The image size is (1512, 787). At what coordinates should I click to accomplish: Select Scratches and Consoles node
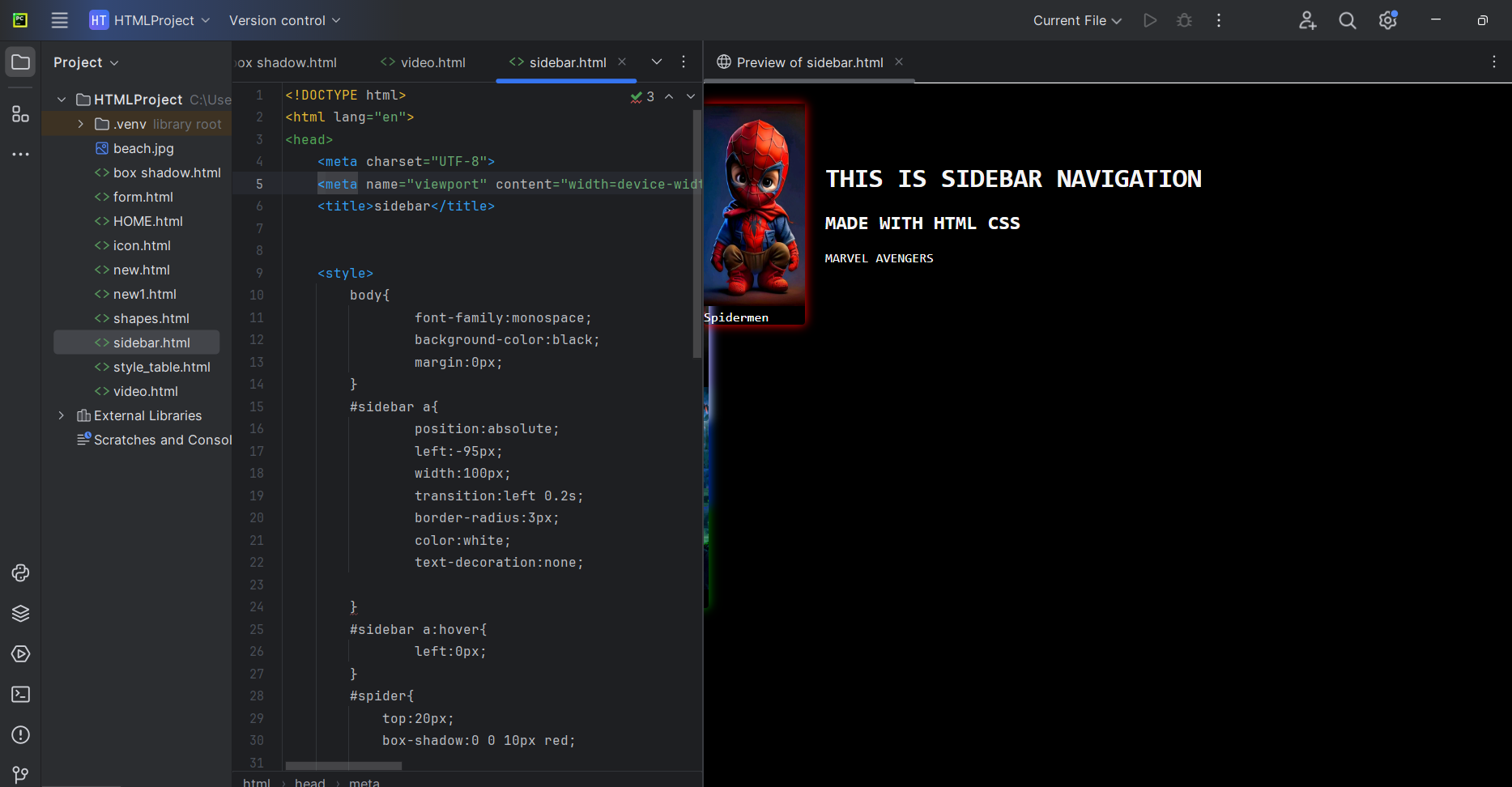point(154,440)
